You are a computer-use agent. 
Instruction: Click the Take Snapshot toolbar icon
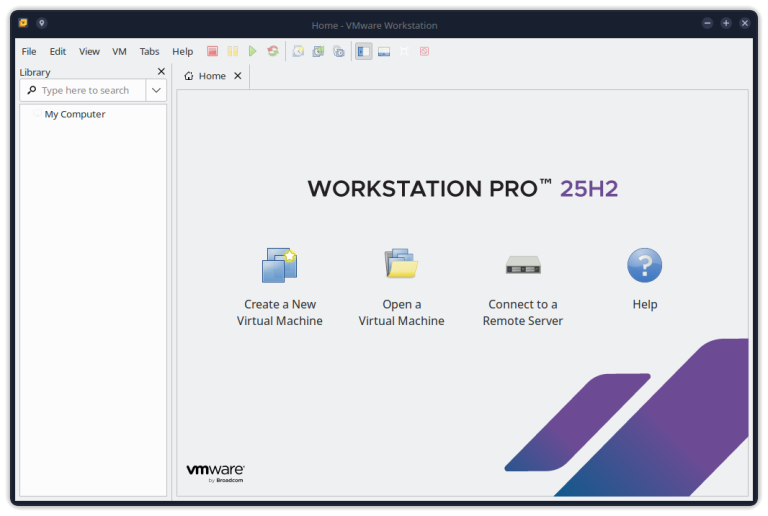(x=298, y=51)
